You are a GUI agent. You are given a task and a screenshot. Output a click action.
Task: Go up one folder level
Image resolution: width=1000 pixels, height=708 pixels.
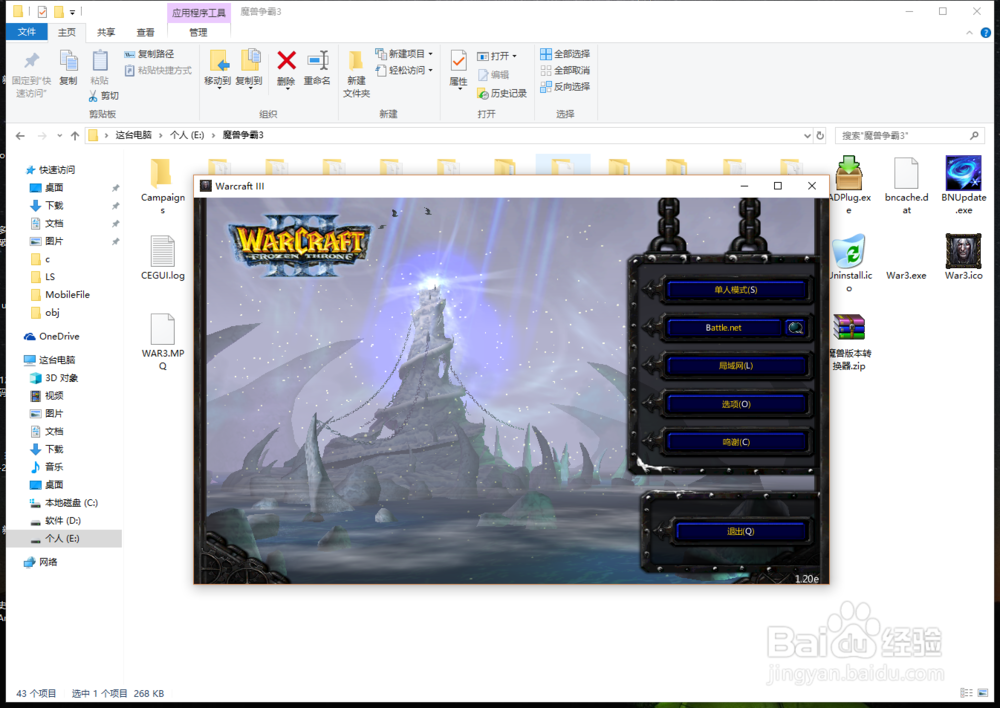pyautogui.click(x=75, y=136)
